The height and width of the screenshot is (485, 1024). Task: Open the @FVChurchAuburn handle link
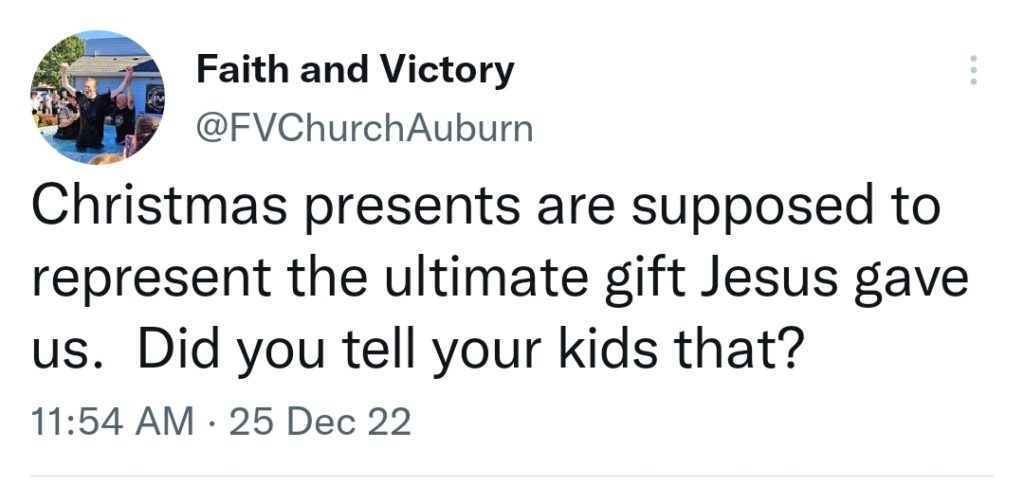[x=364, y=128]
